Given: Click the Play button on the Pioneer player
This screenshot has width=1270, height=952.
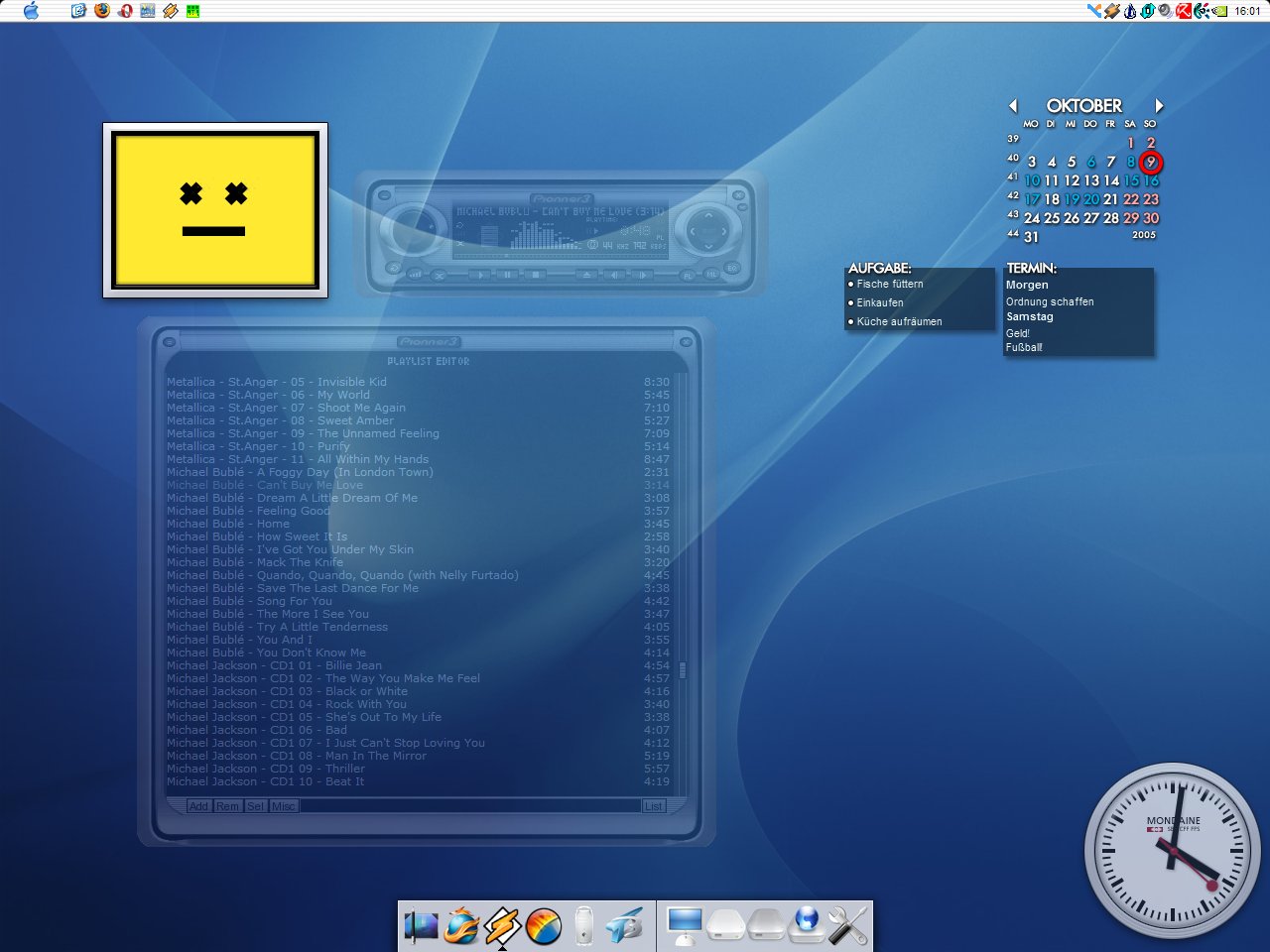Looking at the screenshot, I should 480,275.
